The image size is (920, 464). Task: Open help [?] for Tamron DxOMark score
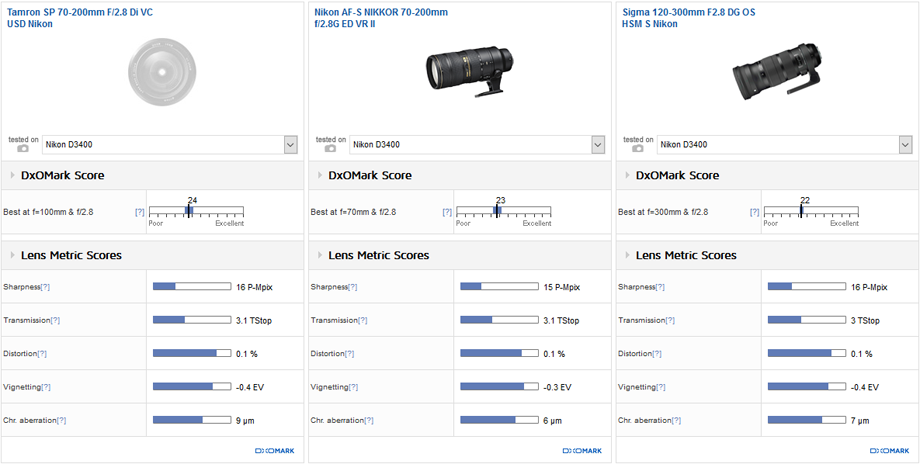point(140,212)
